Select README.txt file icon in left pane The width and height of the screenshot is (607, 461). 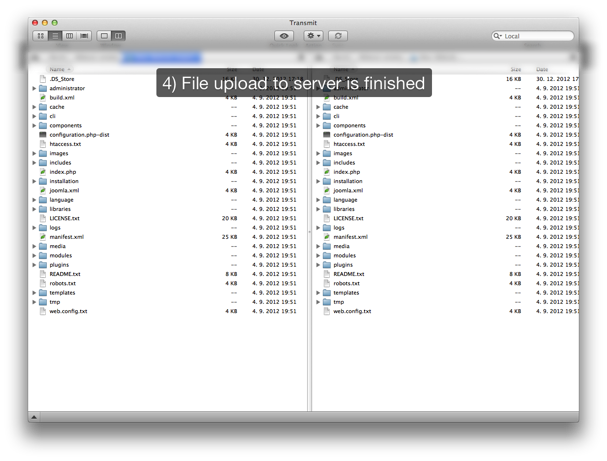(43, 274)
